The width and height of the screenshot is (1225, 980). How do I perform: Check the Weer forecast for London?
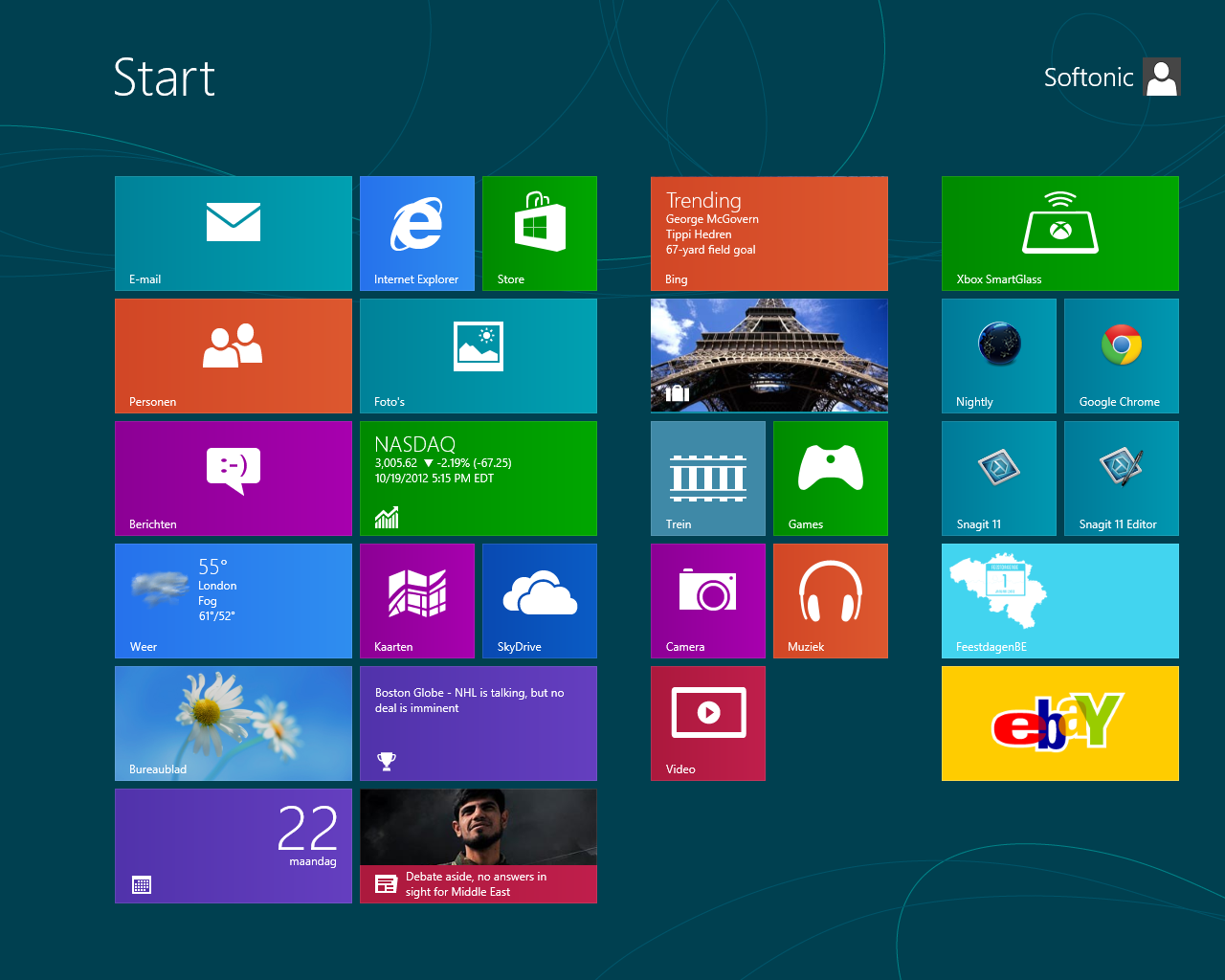233,600
